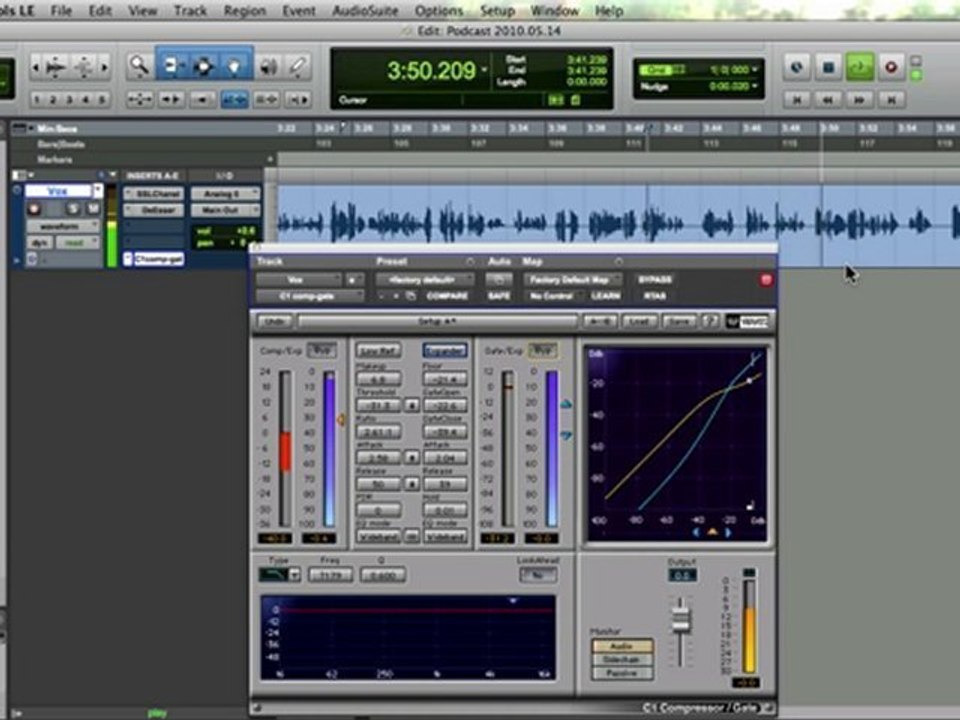Open the SSLChannel insert
This screenshot has width=960, height=720.
154,194
